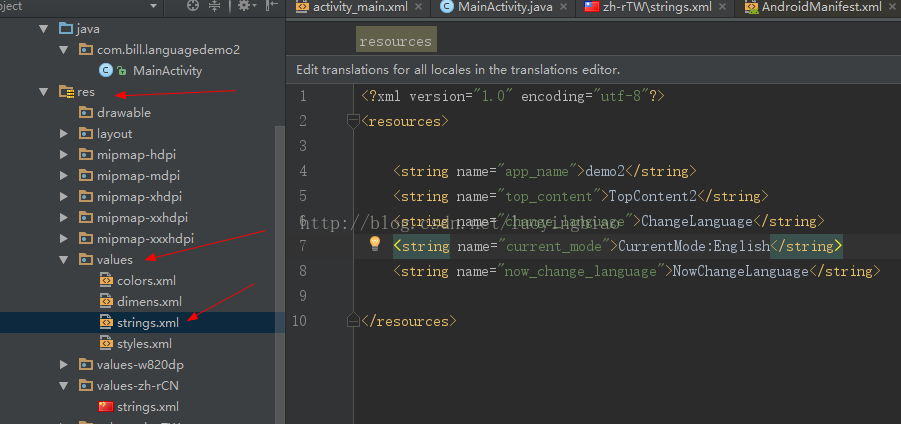
Task: Collapse the com.bill.languagedemo2 package
Action: click(x=64, y=50)
